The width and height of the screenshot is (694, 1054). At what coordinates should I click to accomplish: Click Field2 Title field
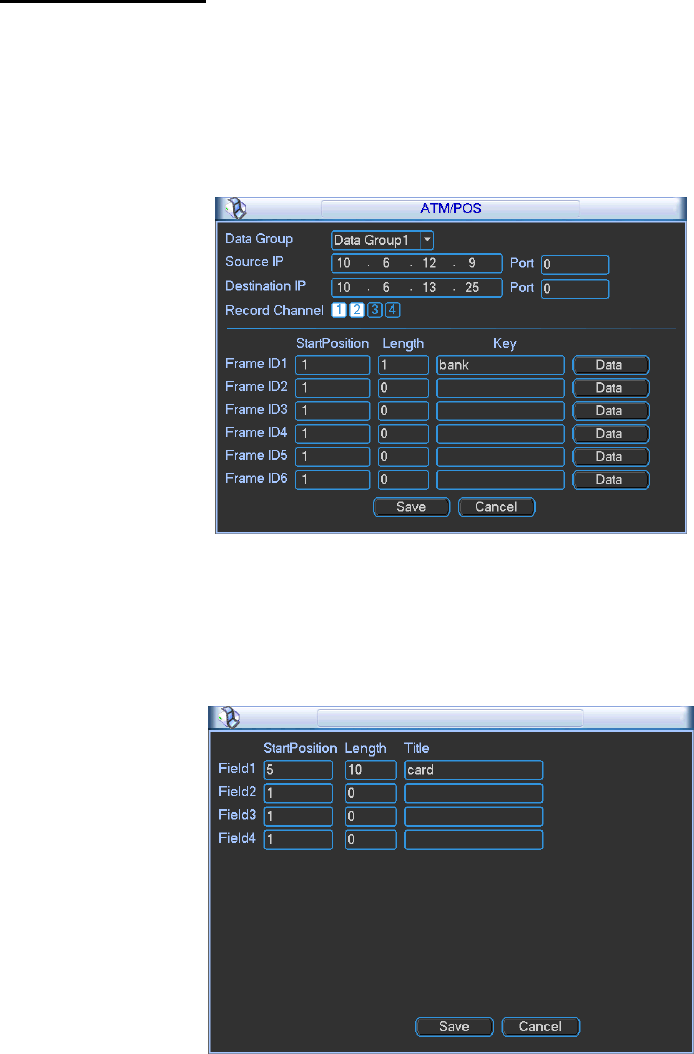[x=473, y=793]
